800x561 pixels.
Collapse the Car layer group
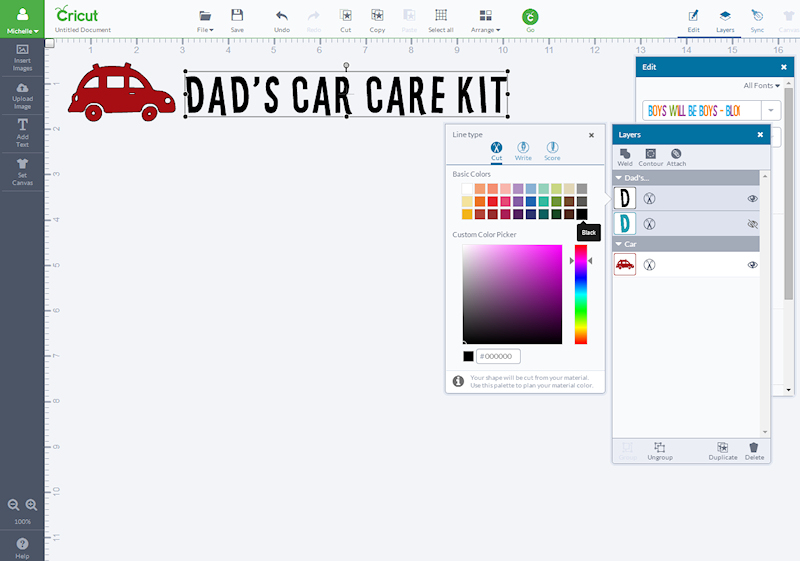point(619,244)
